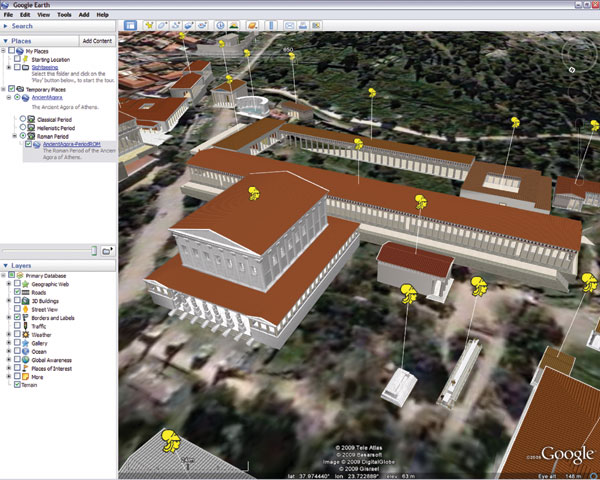Enable the 3D Buildings layer checkbox
The height and width of the screenshot is (480, 600).
(15, 300)
